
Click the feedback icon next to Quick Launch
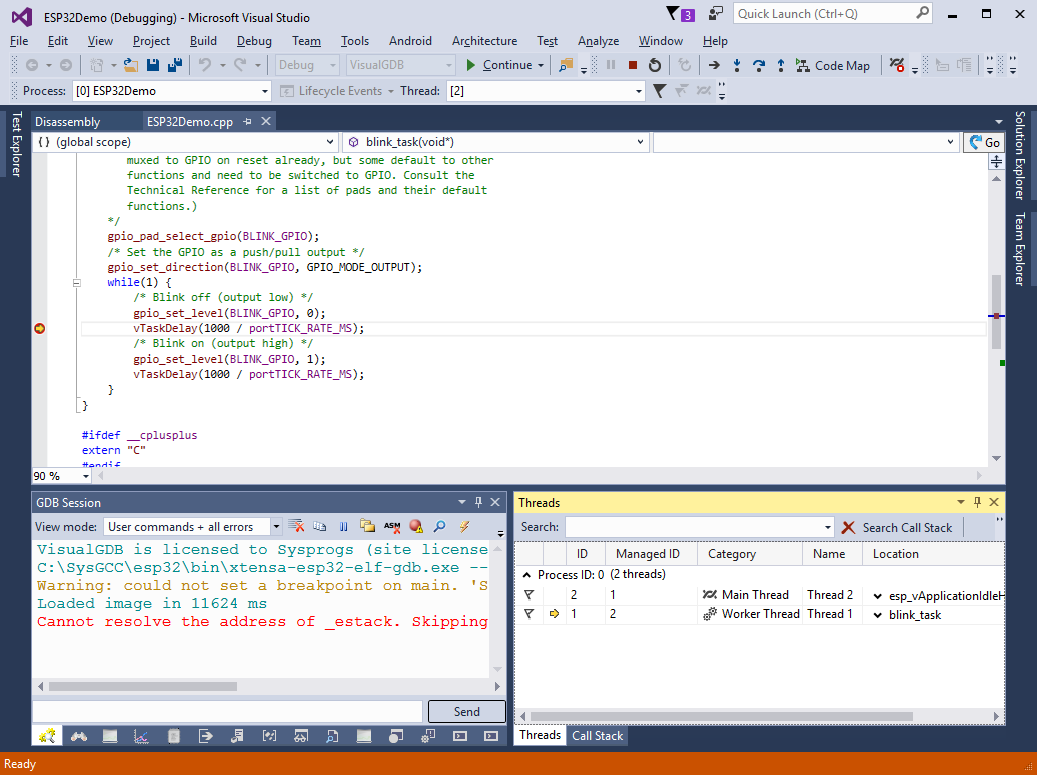tap(715, 14)
